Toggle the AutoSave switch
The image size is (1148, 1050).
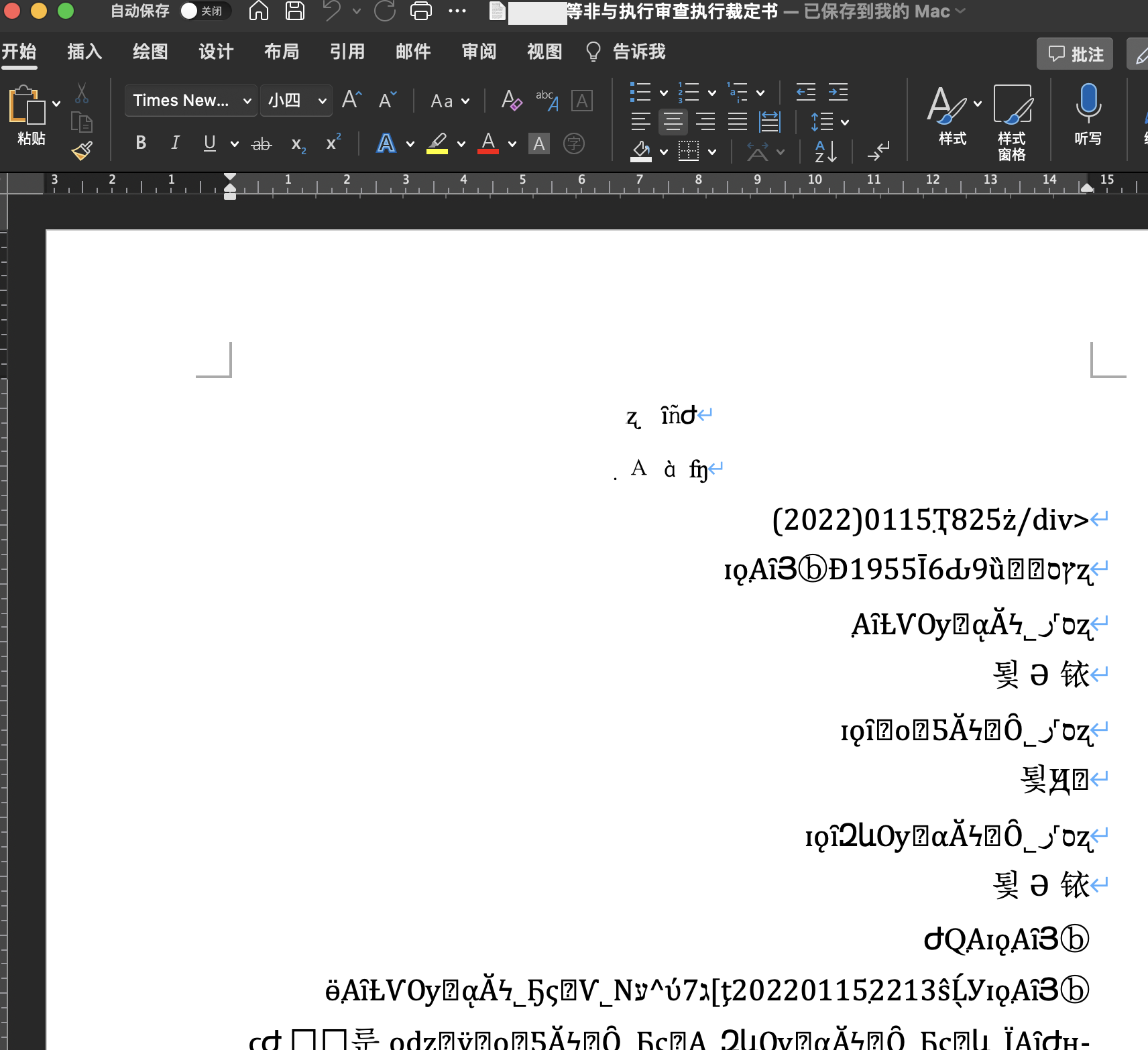click(205, 11)
